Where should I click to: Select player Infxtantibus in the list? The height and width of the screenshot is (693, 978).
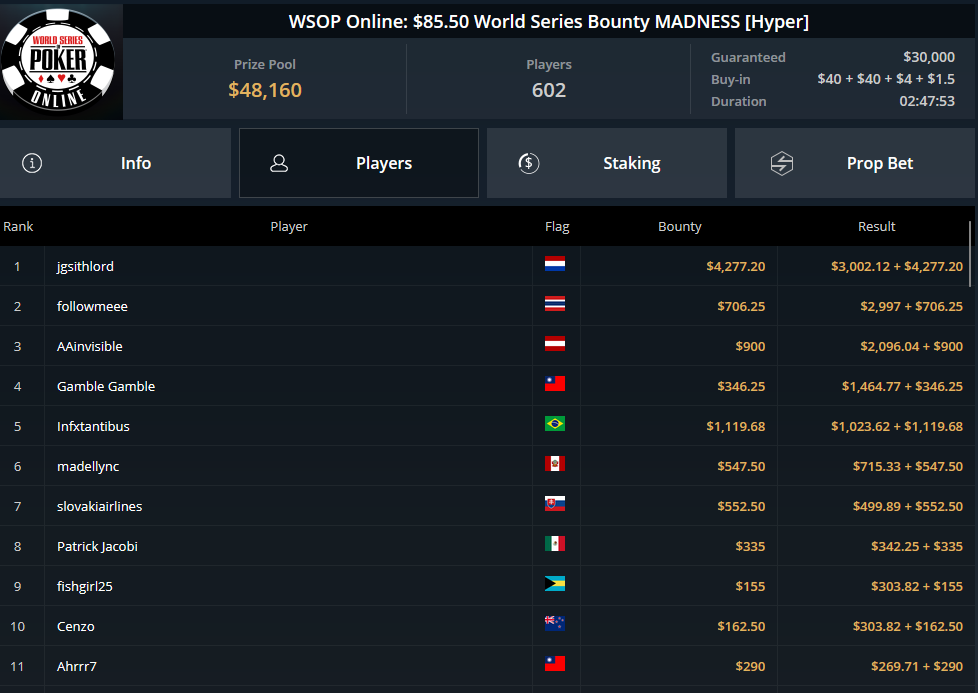coord(94,426)
